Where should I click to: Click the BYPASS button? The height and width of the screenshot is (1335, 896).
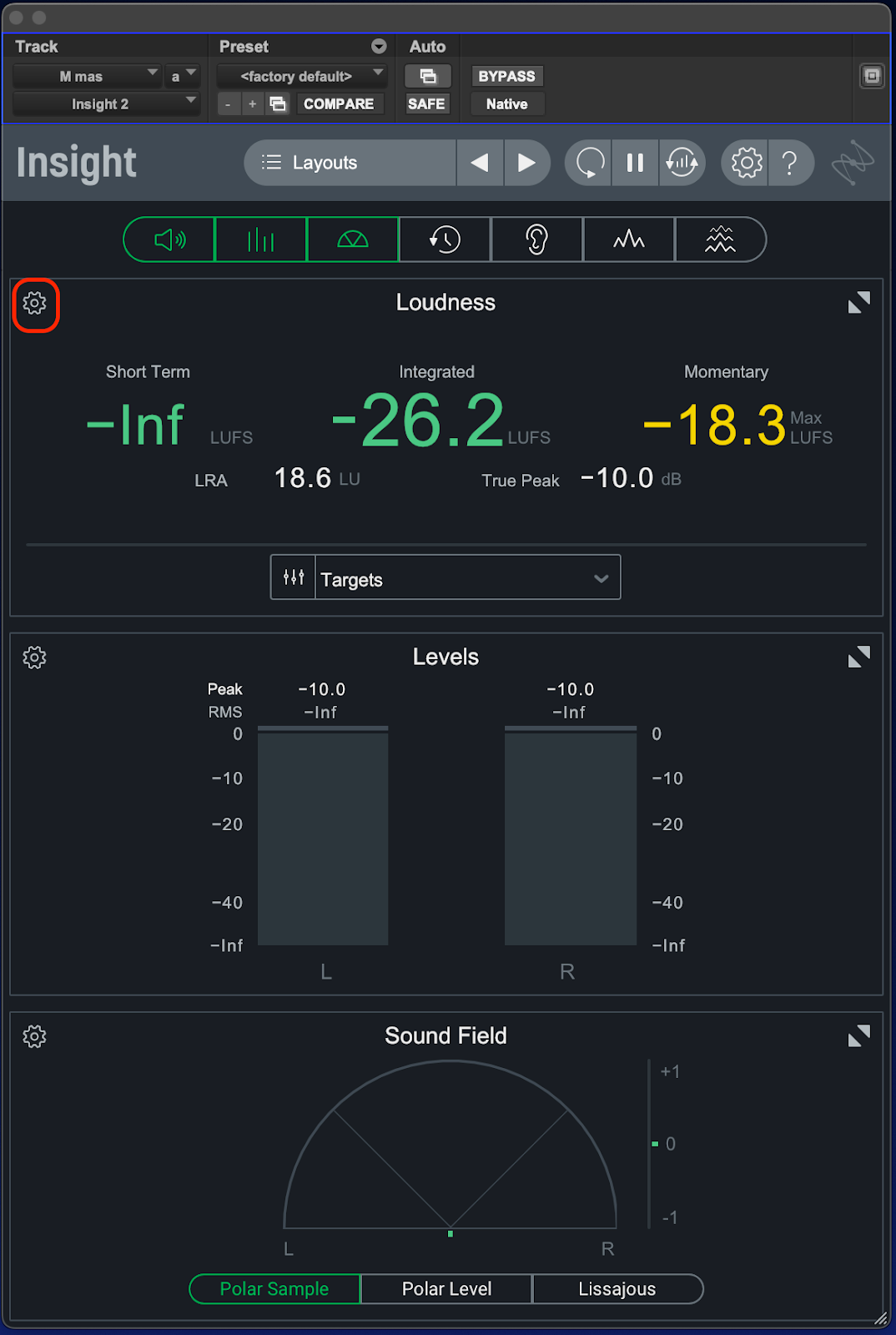[506, 76]
